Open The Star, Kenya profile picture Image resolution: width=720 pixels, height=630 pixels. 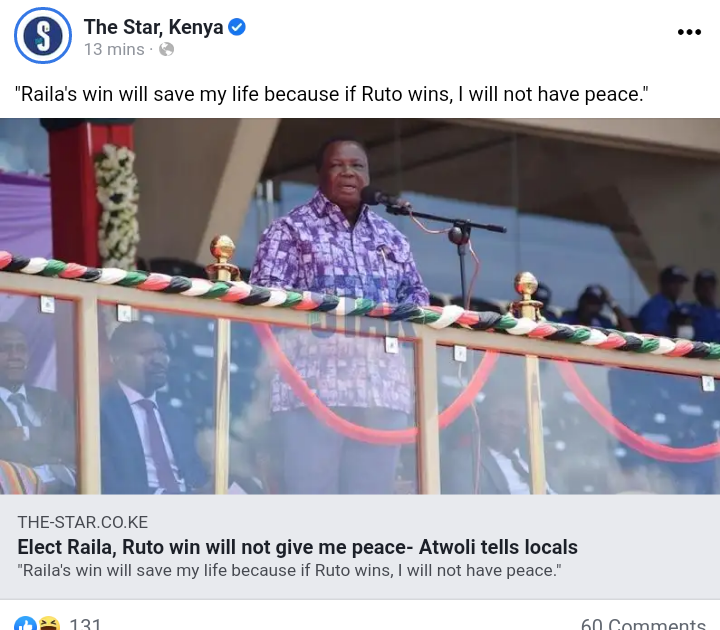(43, 35)
